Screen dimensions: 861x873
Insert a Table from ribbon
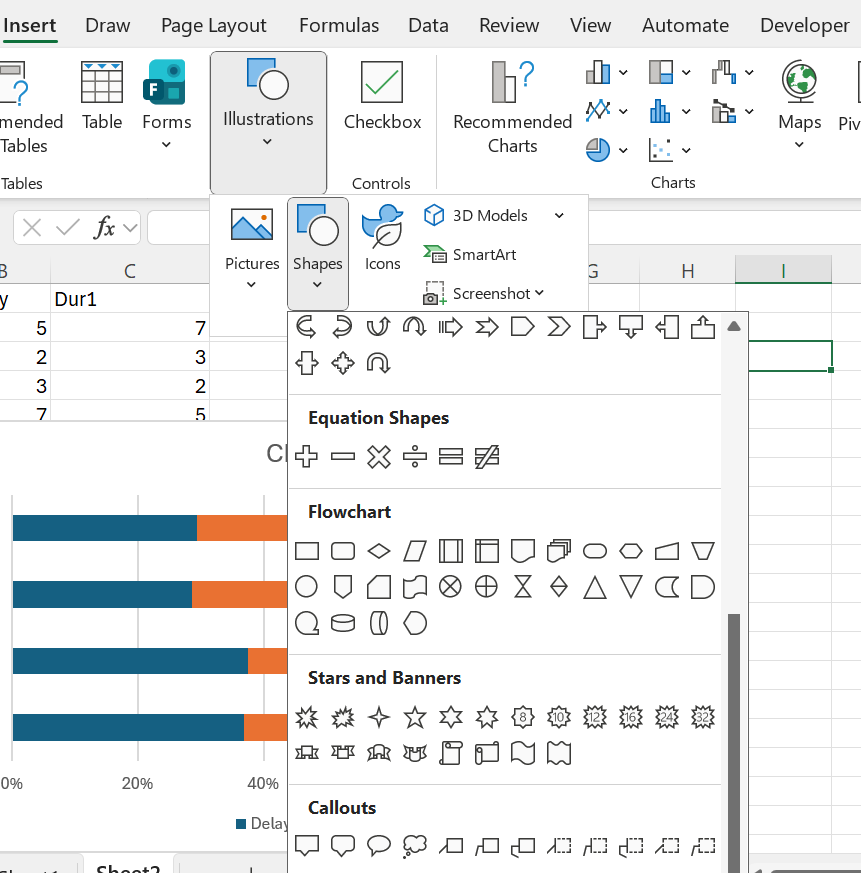102,96
